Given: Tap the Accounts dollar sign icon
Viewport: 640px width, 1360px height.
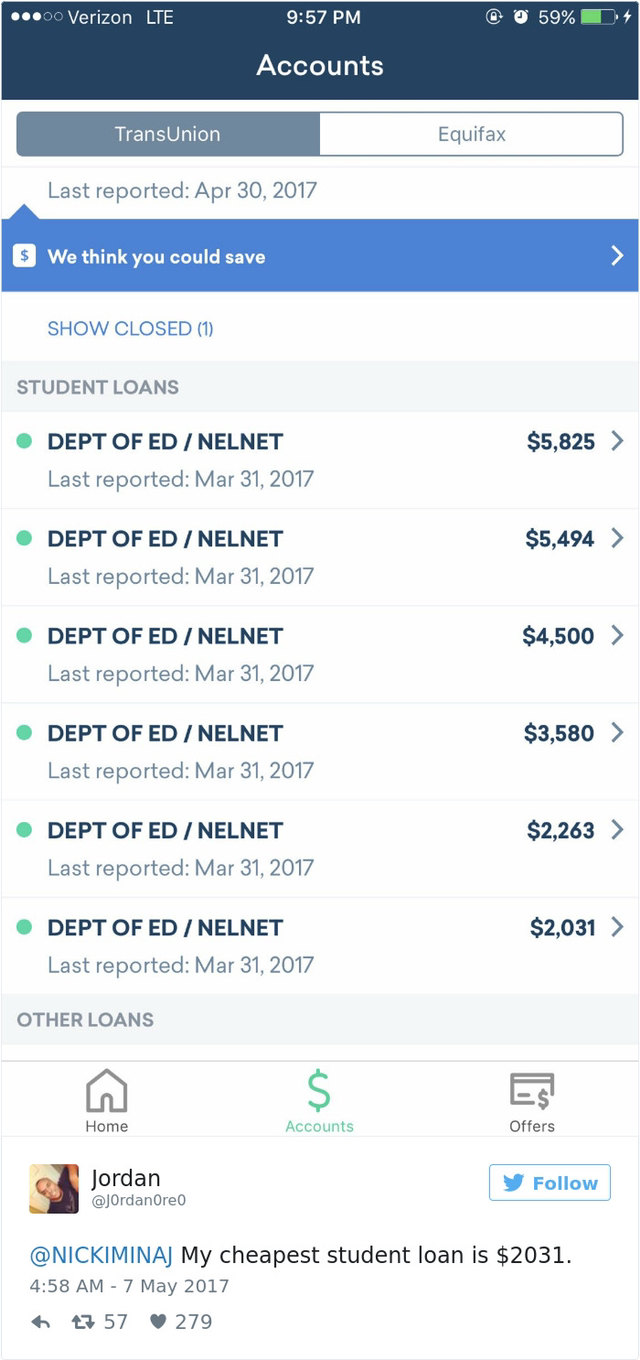Looking at the screenshot, I should click(319, 1091).
